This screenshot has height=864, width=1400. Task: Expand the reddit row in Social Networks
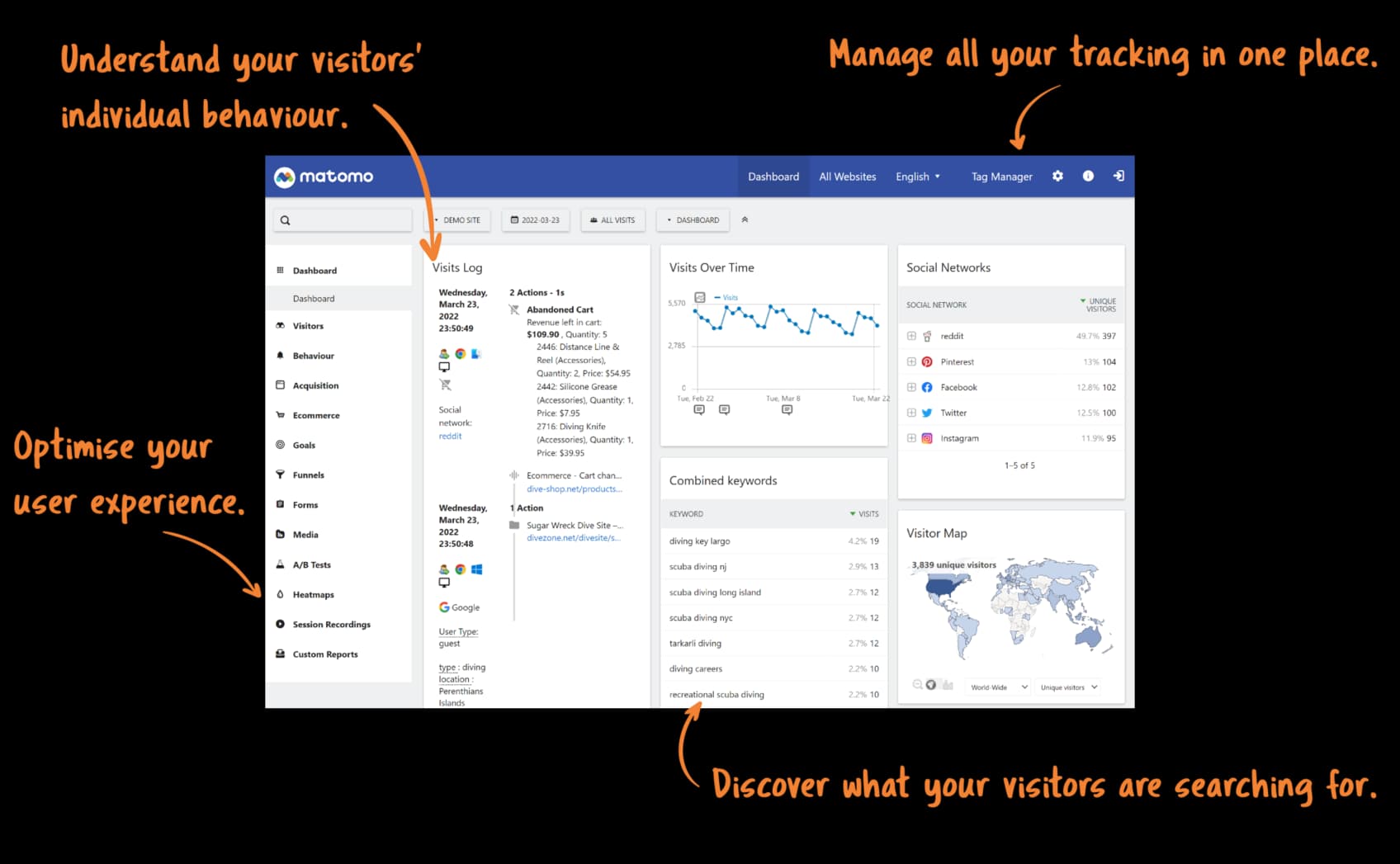tap(911, 336)
